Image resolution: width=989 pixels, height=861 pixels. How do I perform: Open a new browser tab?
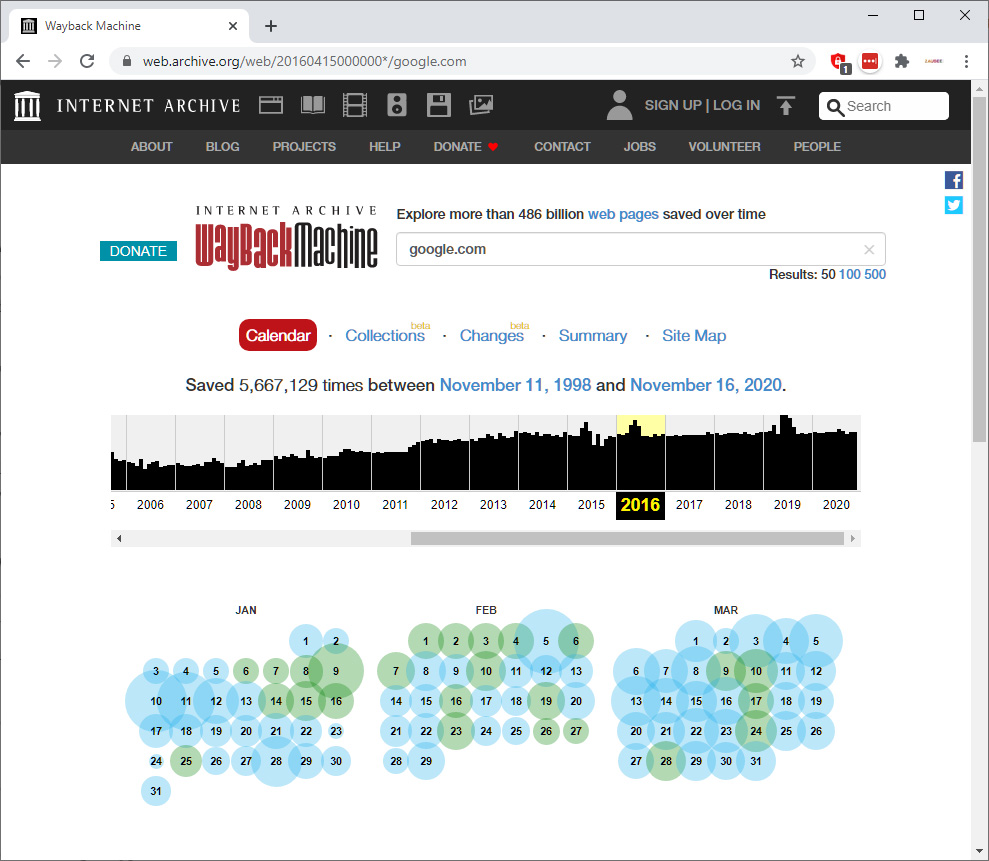point(271,26)
